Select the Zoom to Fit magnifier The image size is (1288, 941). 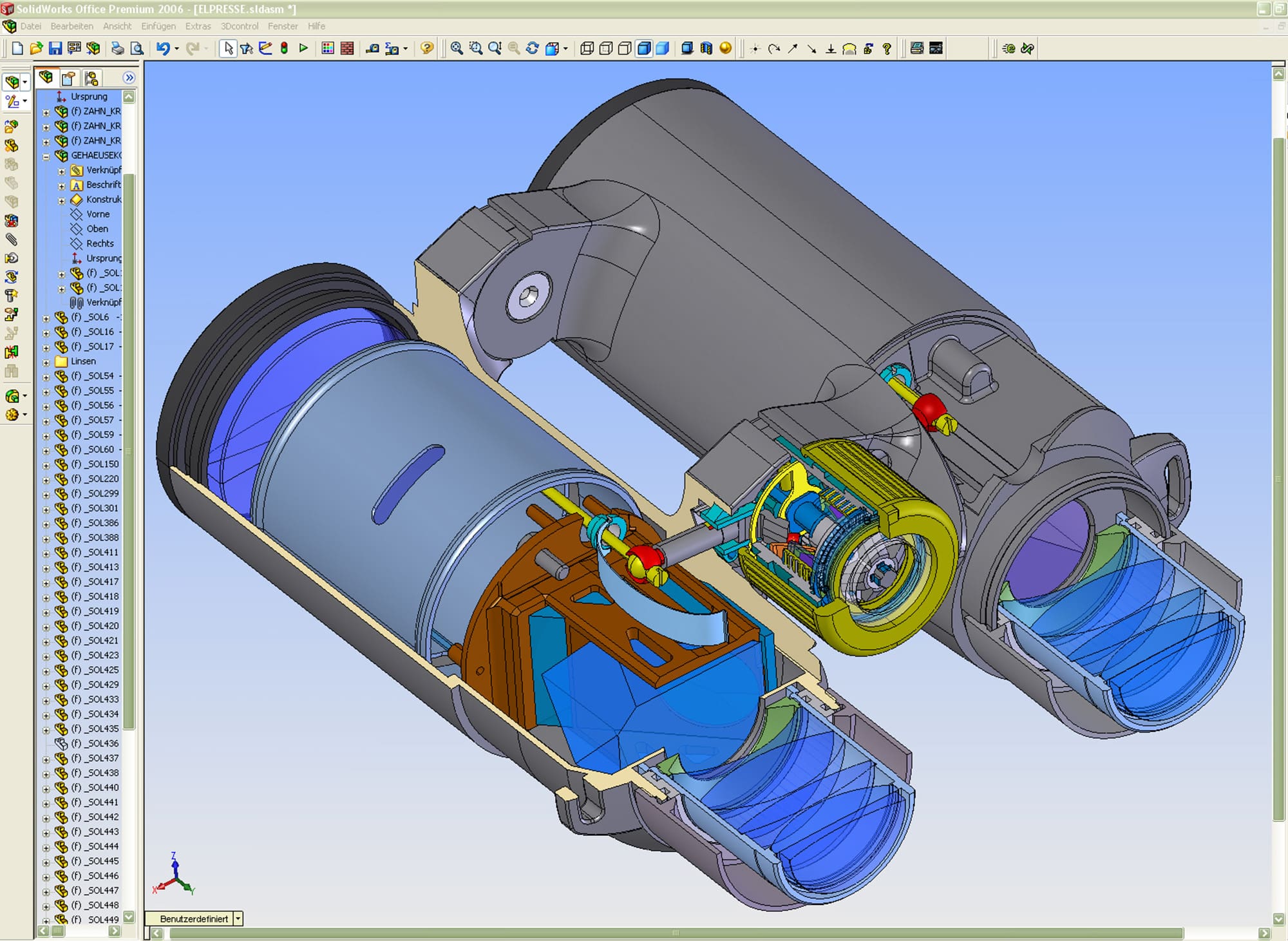(457, 48)
